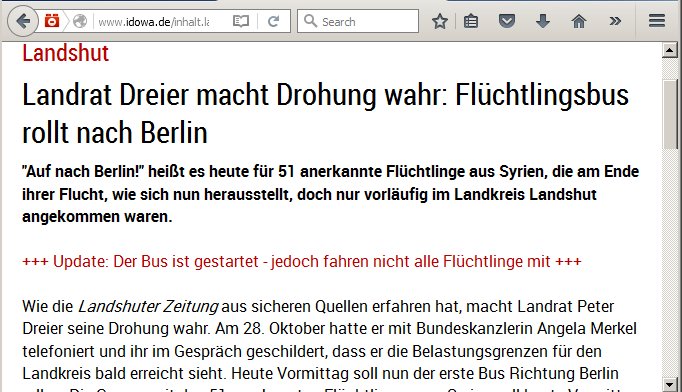Open the red camera extension icon

pos(52,20)
